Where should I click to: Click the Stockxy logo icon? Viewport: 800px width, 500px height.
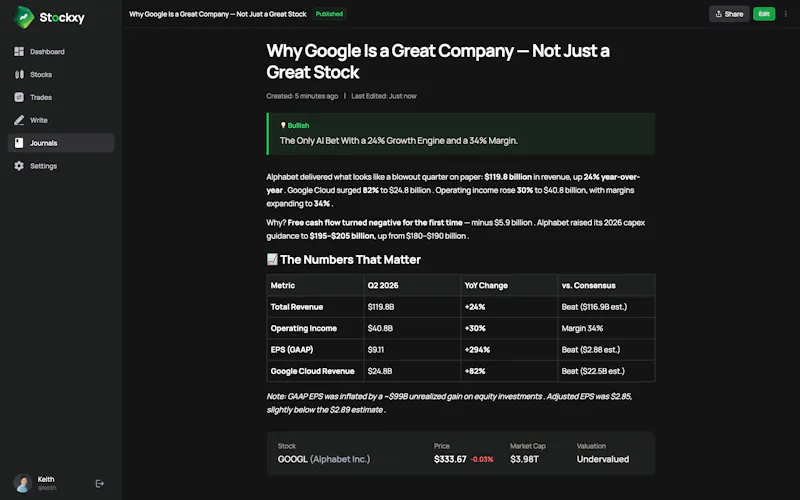pos(23,17)
